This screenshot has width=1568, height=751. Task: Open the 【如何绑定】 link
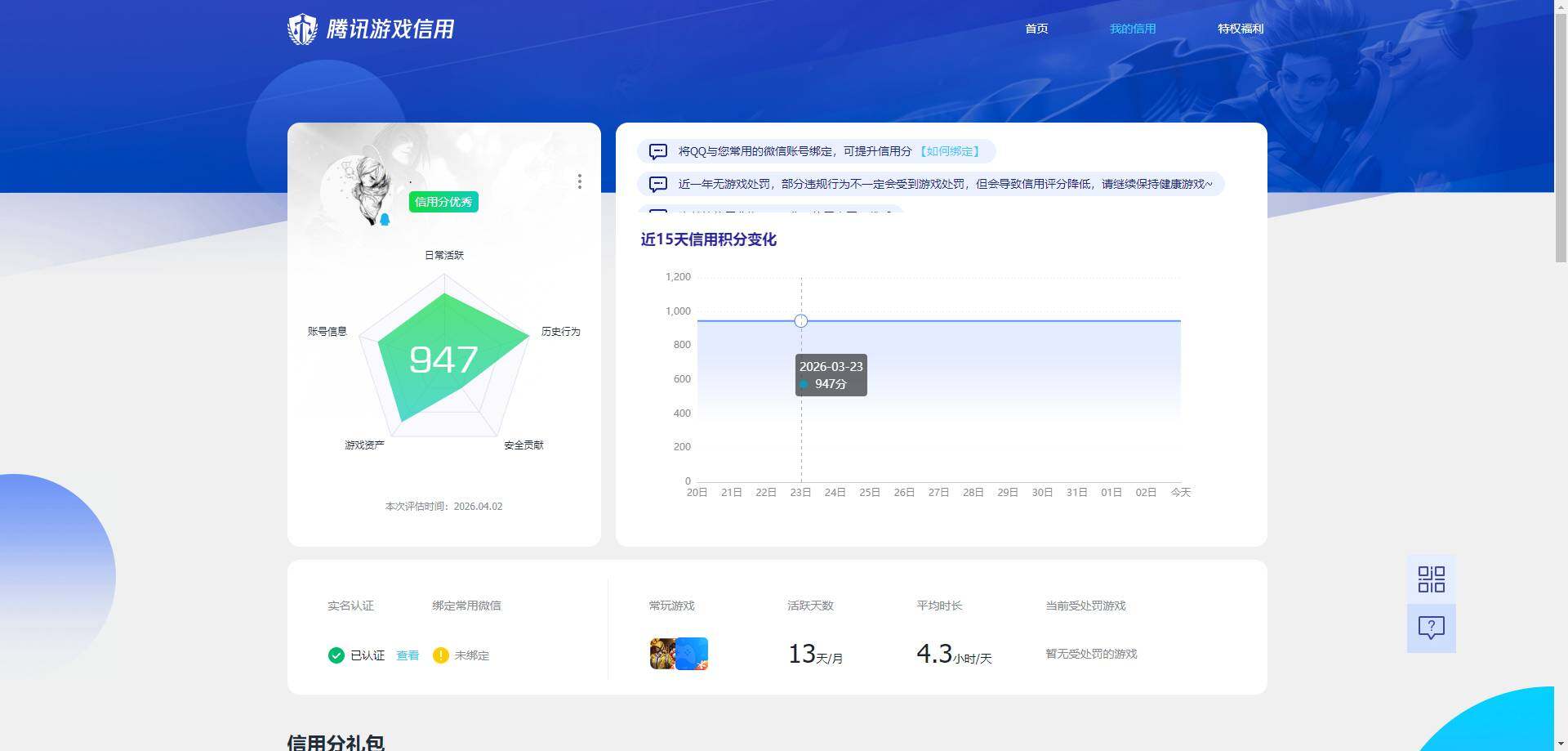(x=952, y=151)
